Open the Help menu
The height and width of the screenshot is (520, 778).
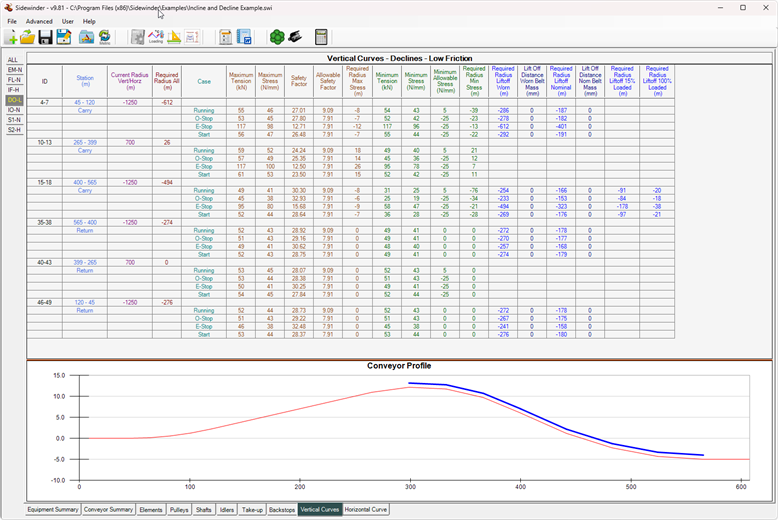(x=89, y=21)
